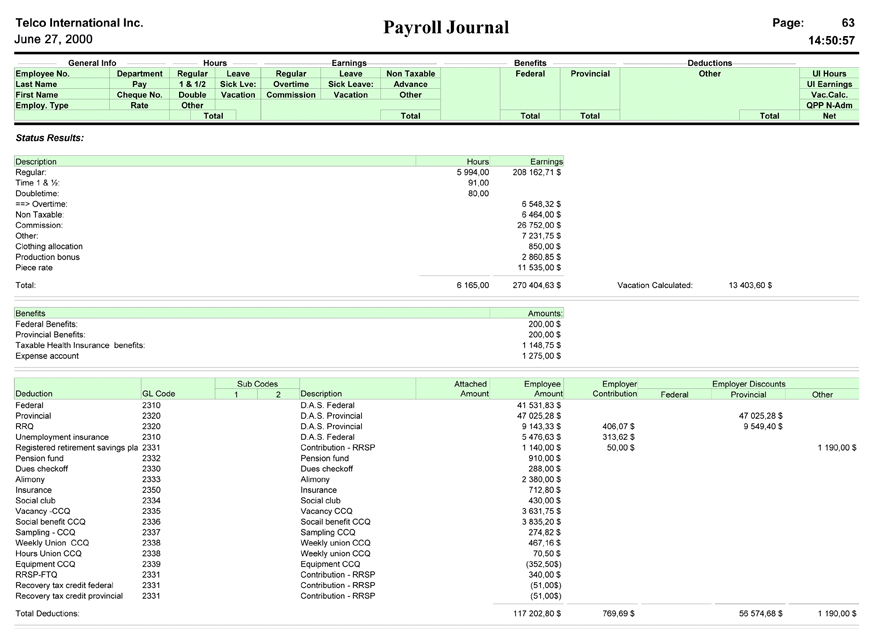Select the Unemployment insurance deduction row
Screen dimensions: 875x641
62,437
